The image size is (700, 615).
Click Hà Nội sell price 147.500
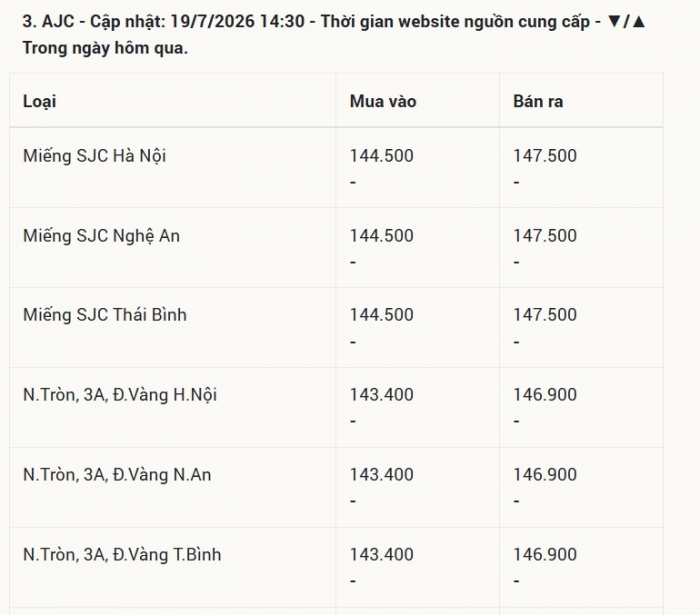click(x=545, y=156)
